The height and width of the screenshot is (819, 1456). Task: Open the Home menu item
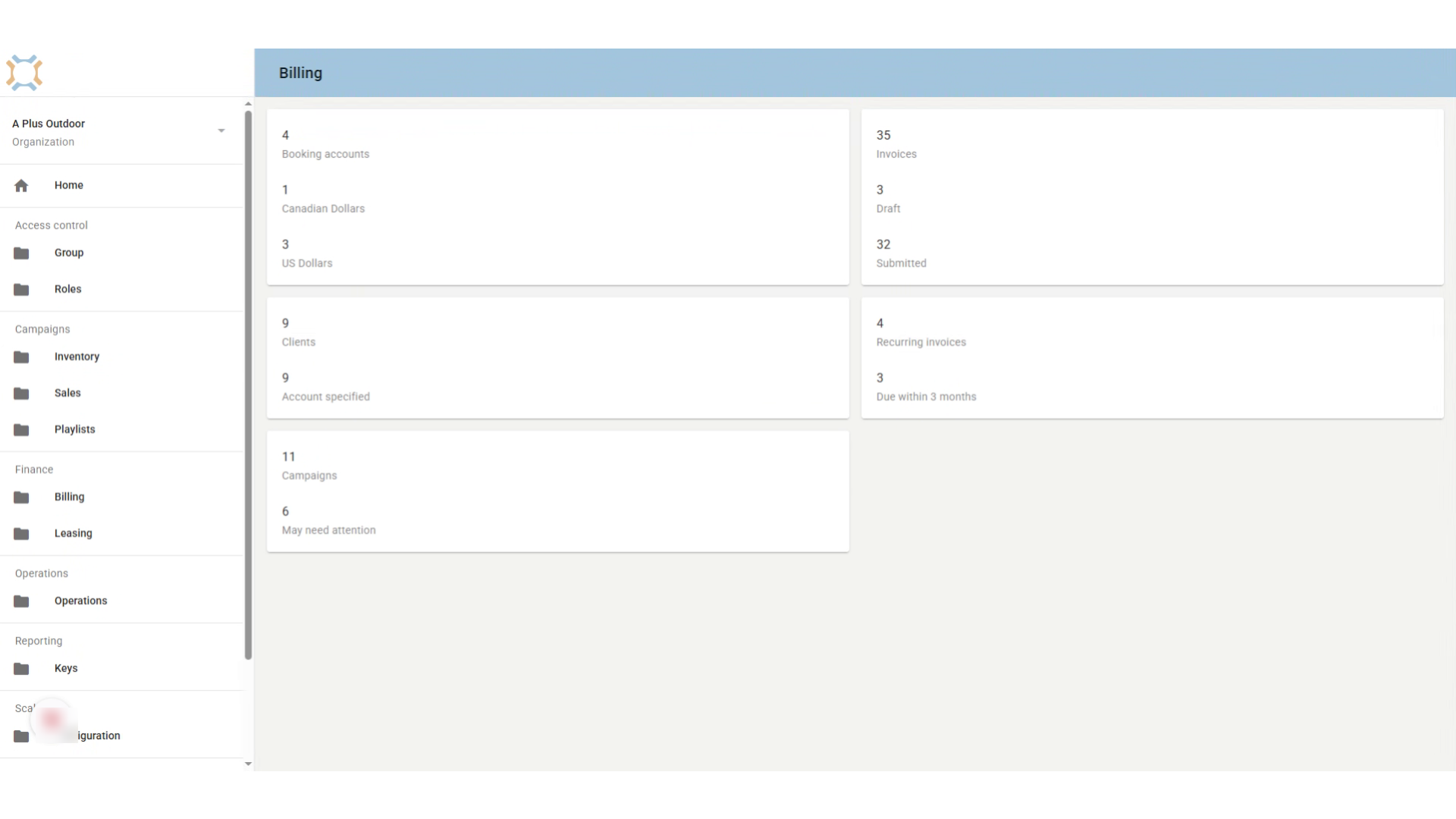tap(121, 186)
